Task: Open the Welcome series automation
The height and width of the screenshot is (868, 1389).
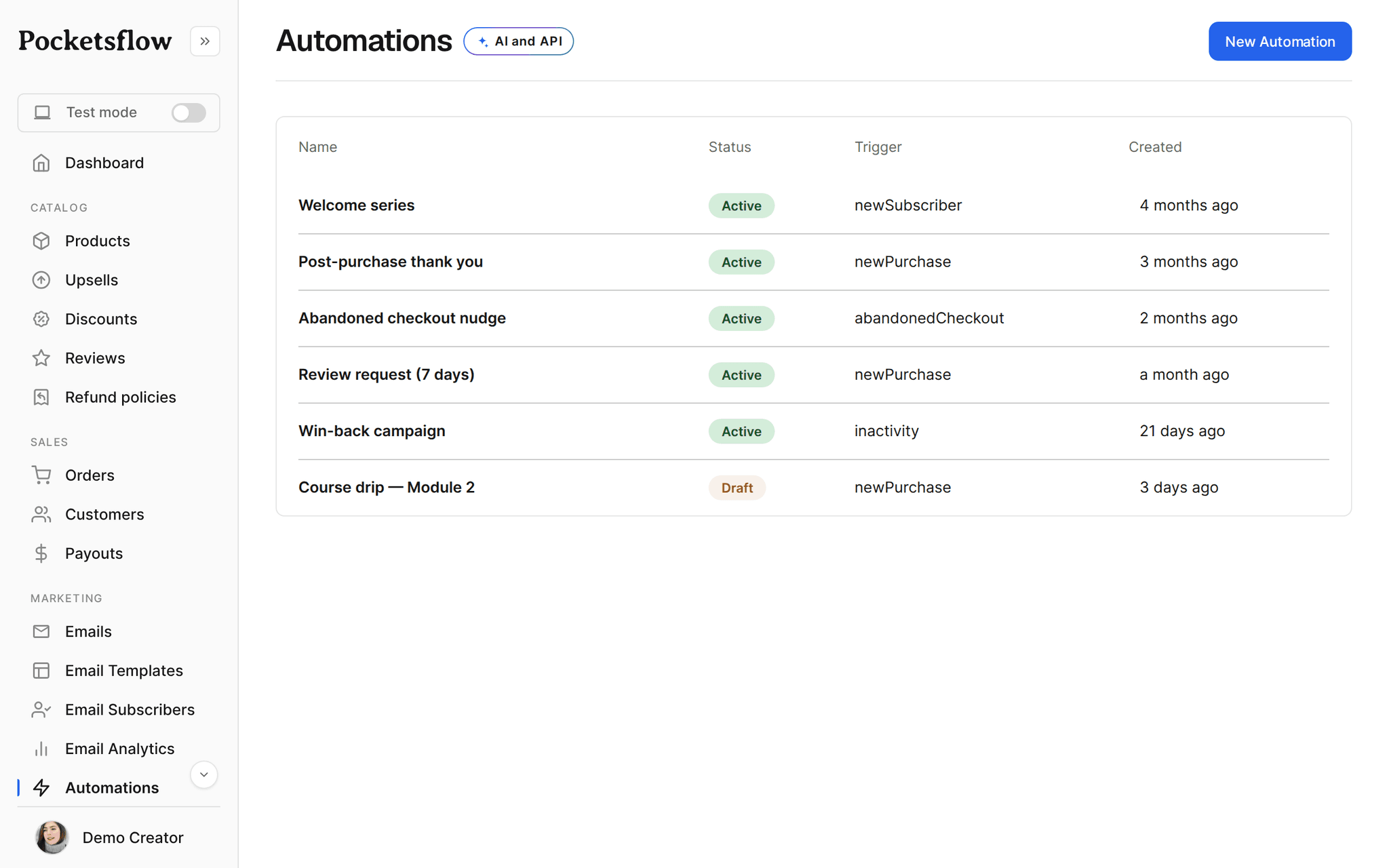Action: pos(356,205)
